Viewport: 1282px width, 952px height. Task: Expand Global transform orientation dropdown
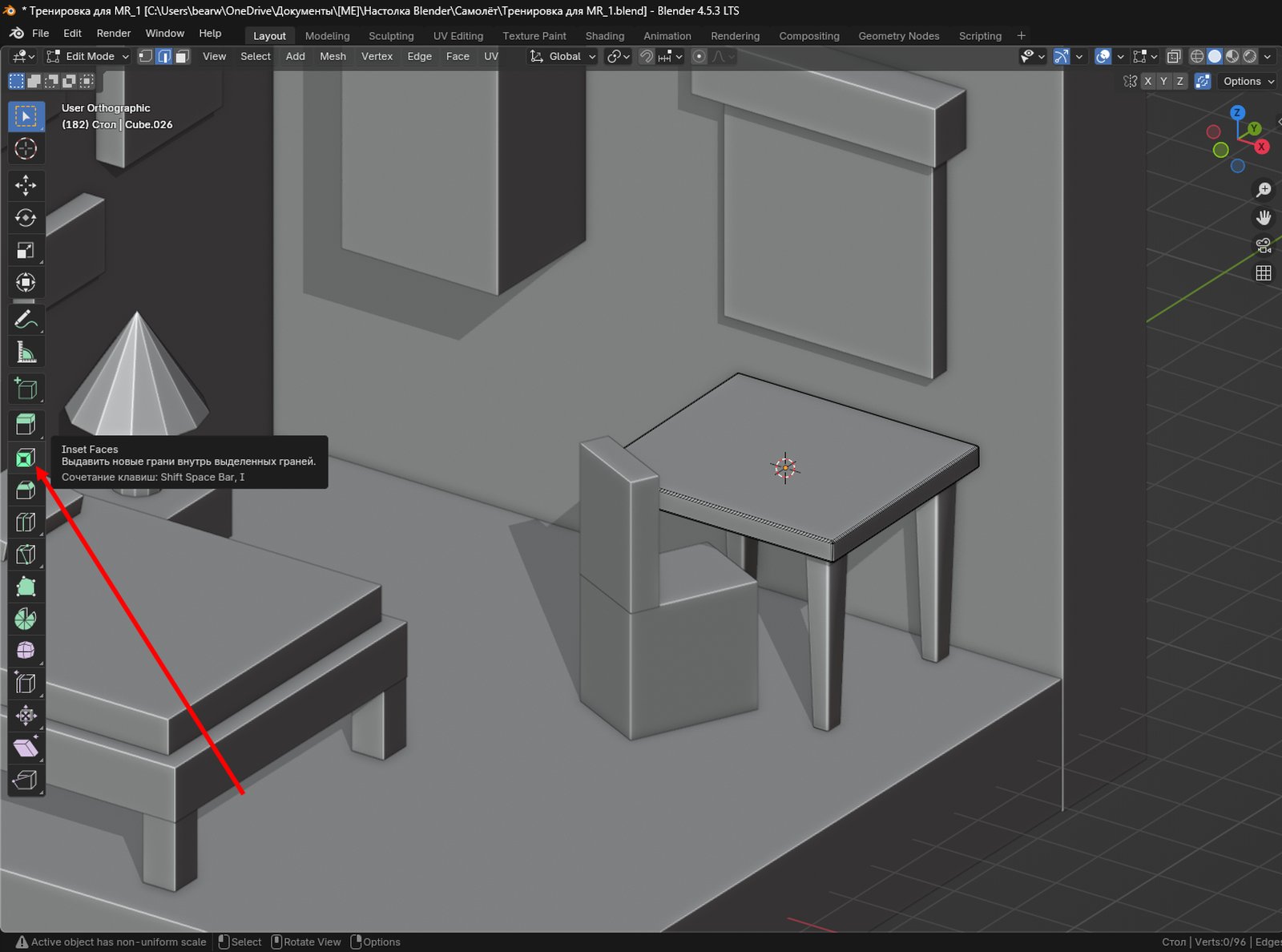(563, 56)
